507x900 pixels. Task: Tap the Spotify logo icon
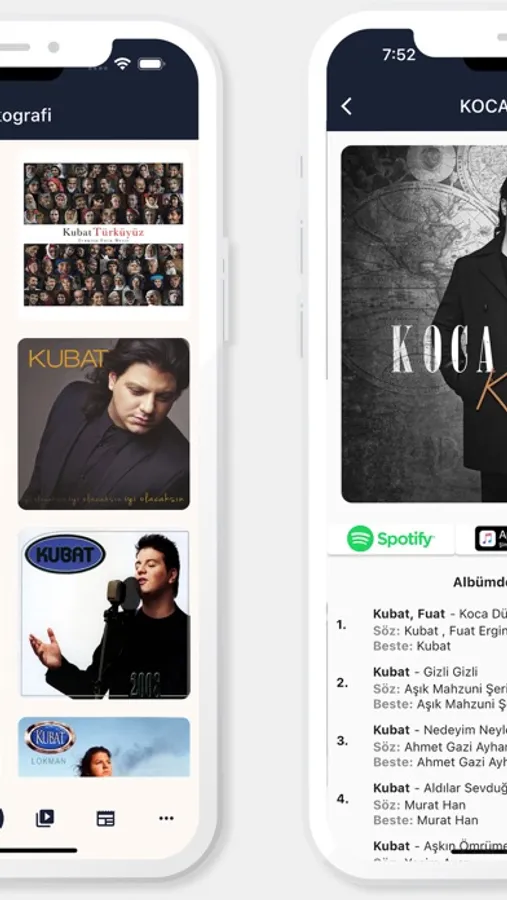[x=360, y=539]
